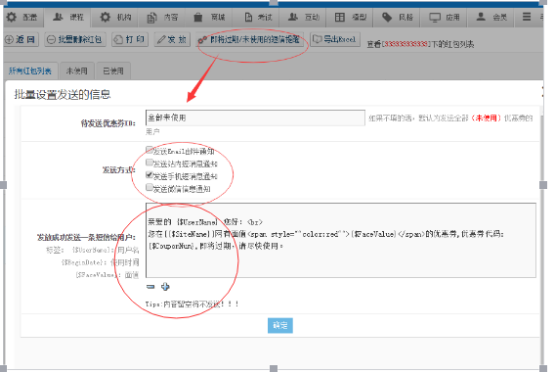Viewport: 554px width, 372px height.
Task: Switch to the 未使用 tab
Action: coord(77,71)
